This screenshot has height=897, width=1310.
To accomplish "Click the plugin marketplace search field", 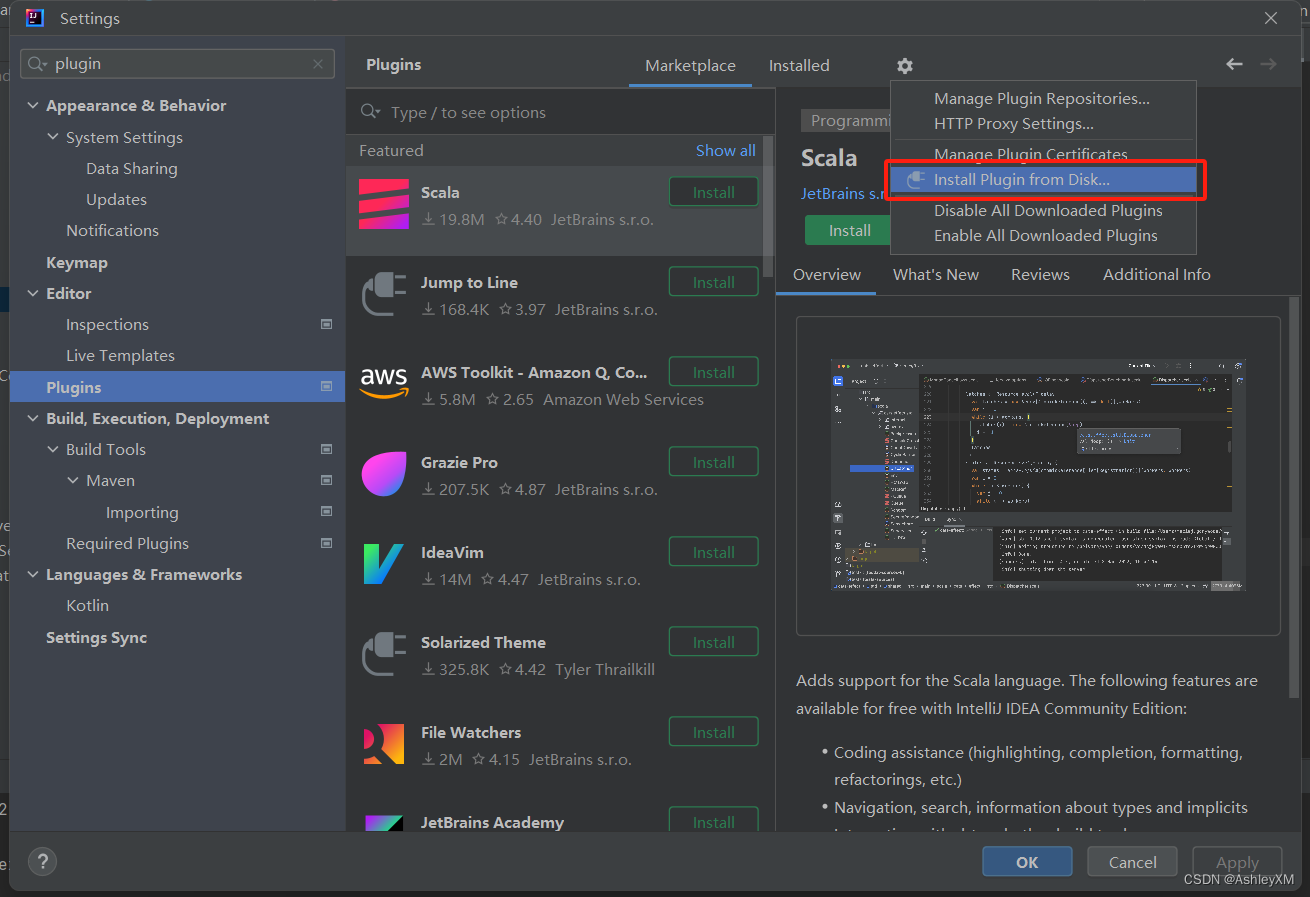I will click(560, 112).
